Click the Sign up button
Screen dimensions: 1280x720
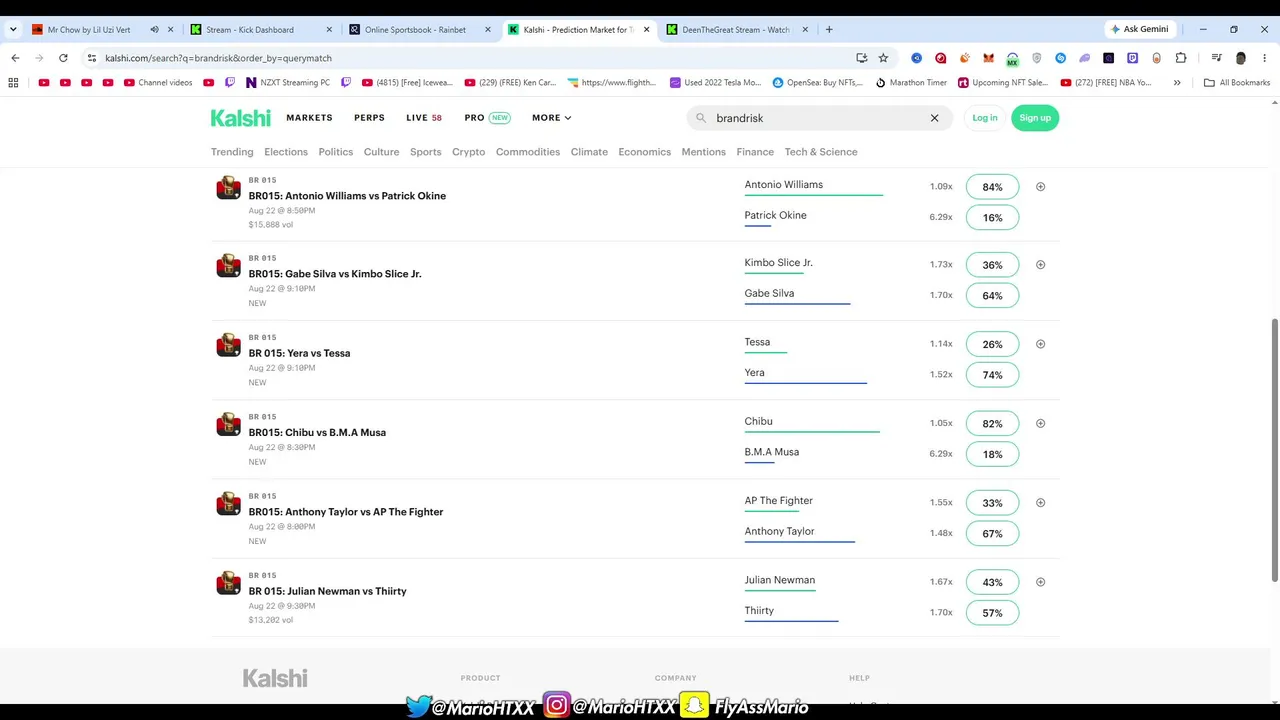click(1035, 118)
